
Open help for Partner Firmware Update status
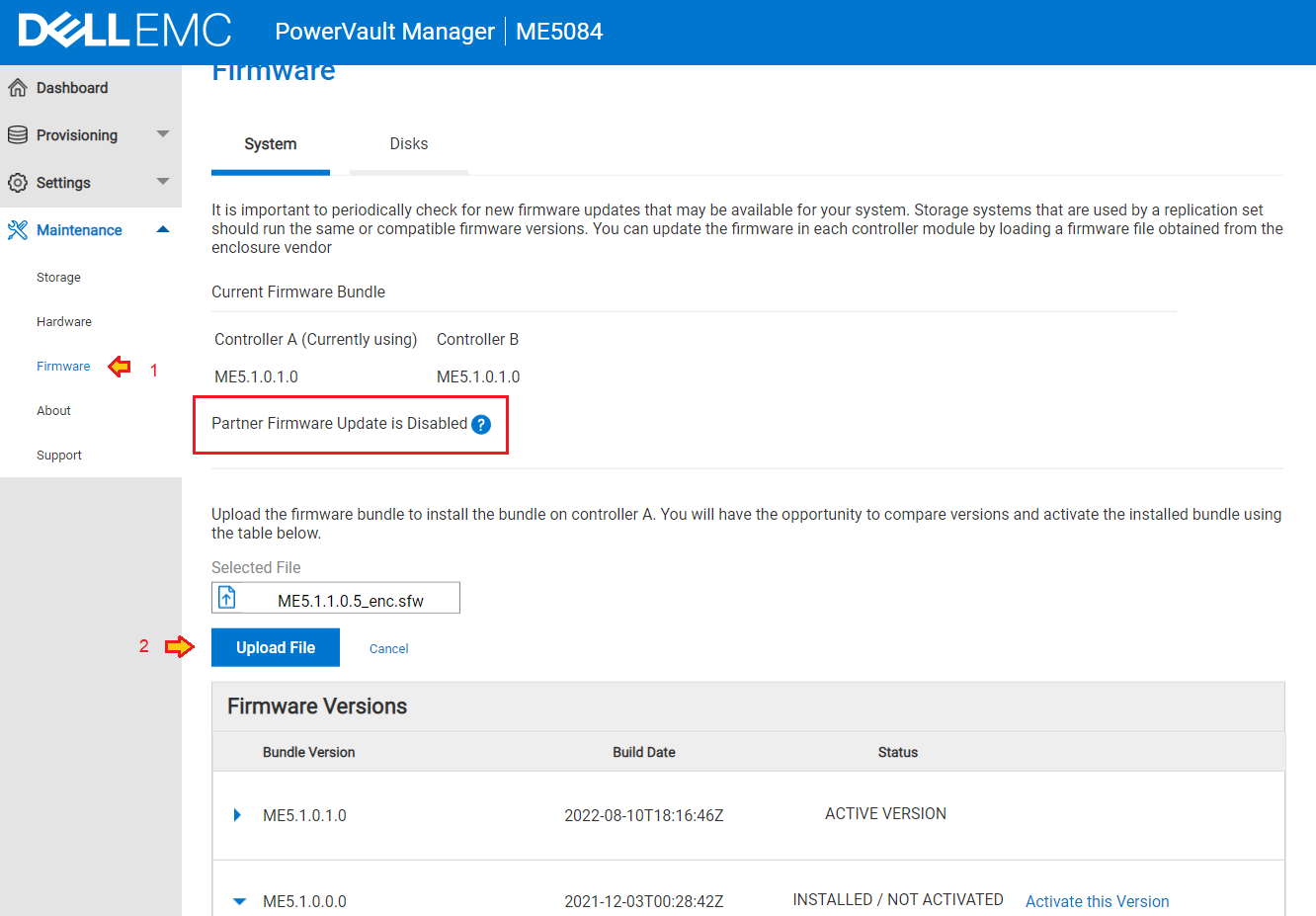[481, 424]
